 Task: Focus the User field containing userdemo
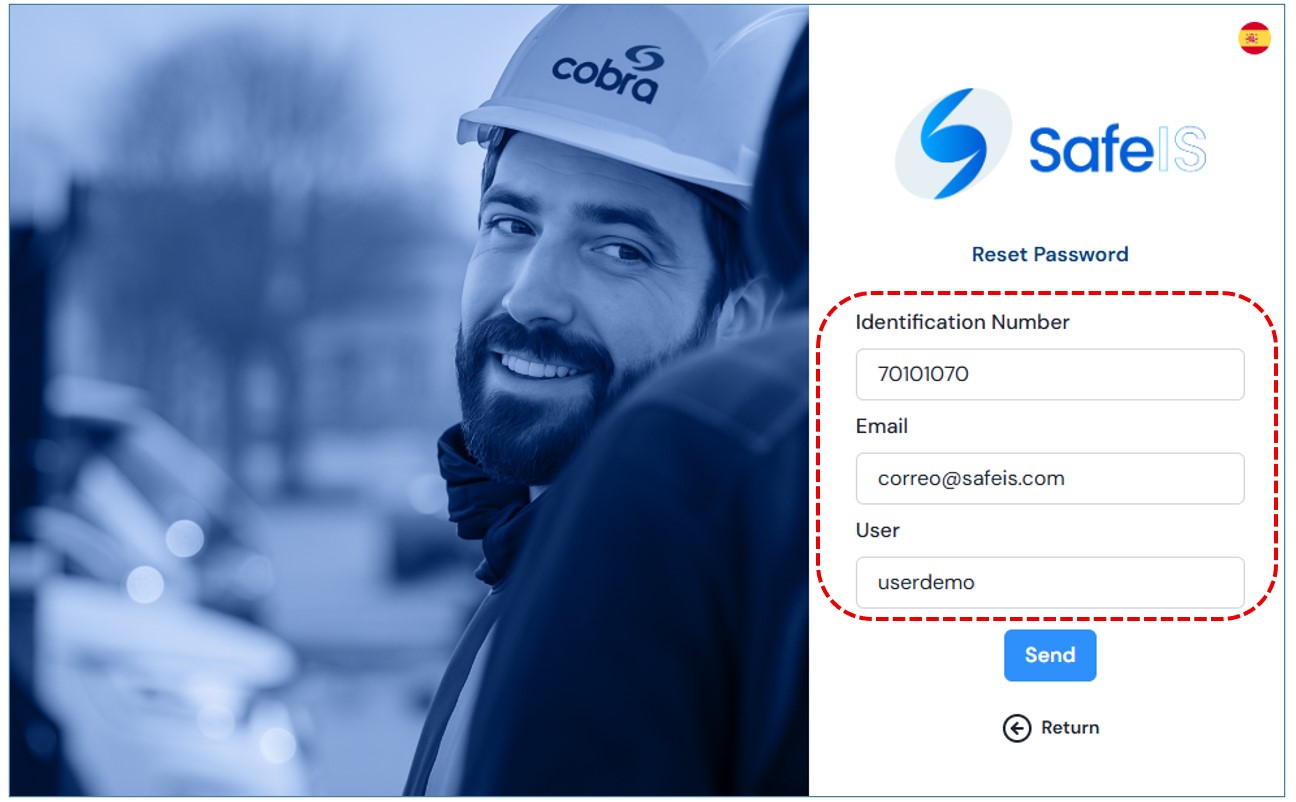pos(1050,583)
